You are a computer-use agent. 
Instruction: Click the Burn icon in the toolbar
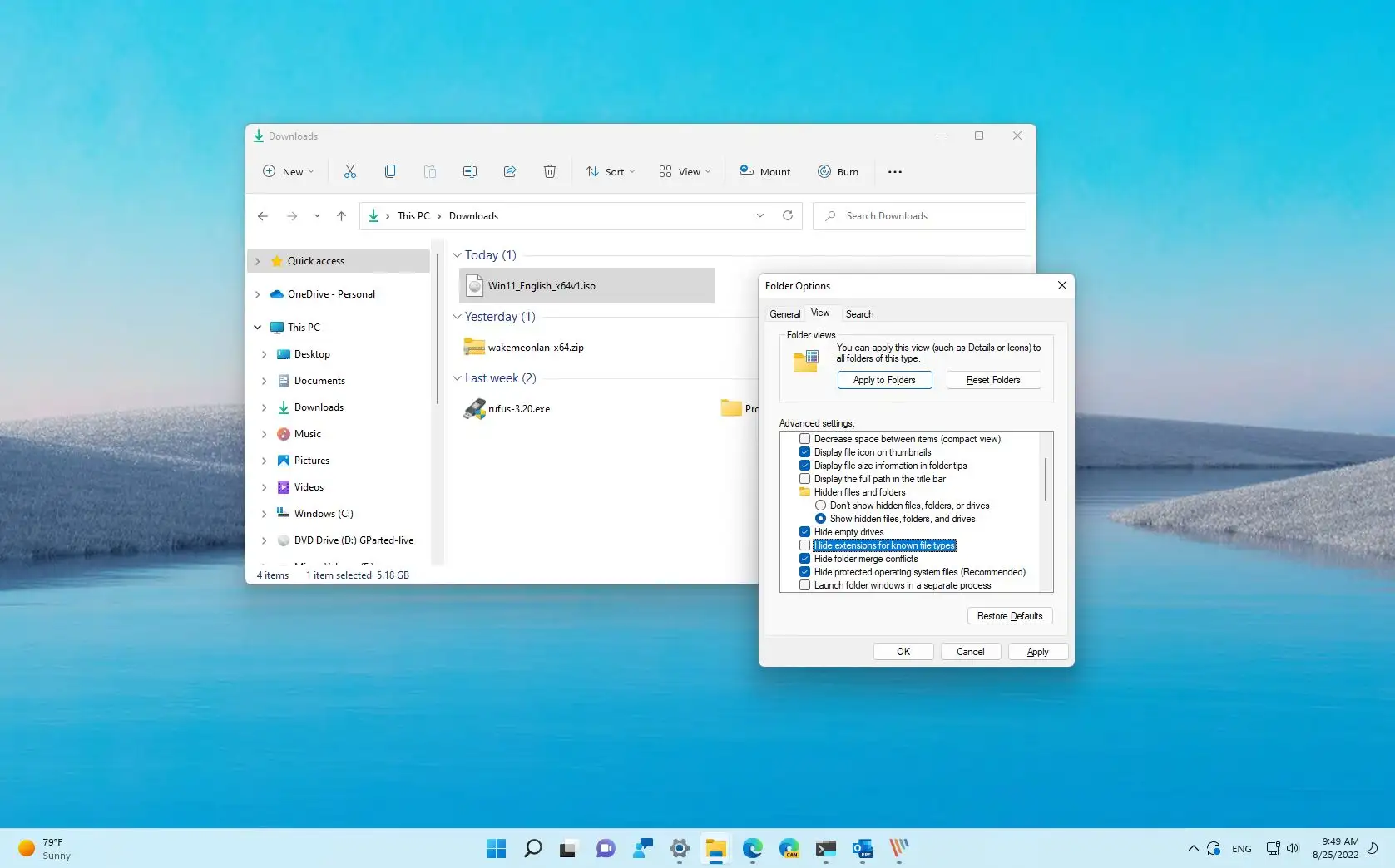click(838, 171)
